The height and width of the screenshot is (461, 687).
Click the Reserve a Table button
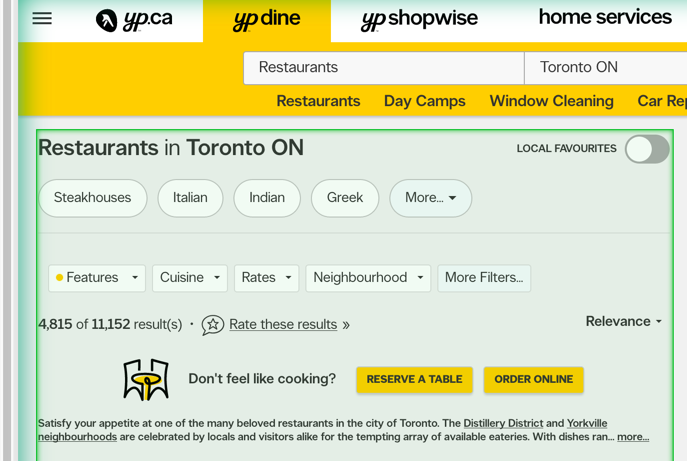(x=414, y=379)
